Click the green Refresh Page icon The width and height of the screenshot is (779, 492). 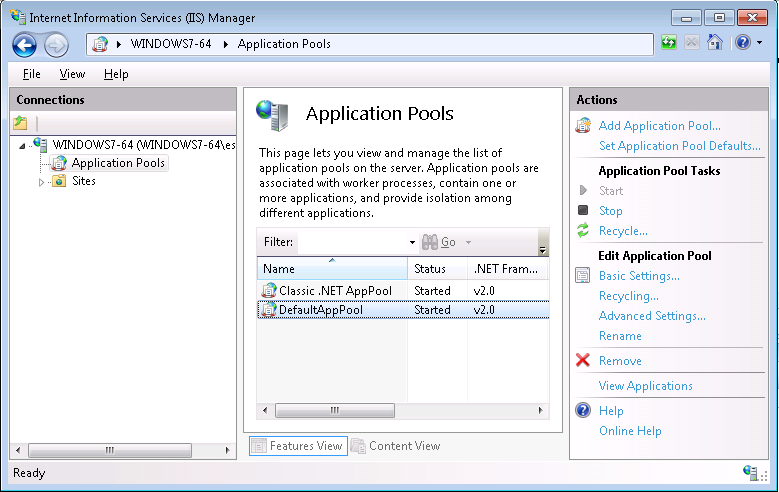669,42
